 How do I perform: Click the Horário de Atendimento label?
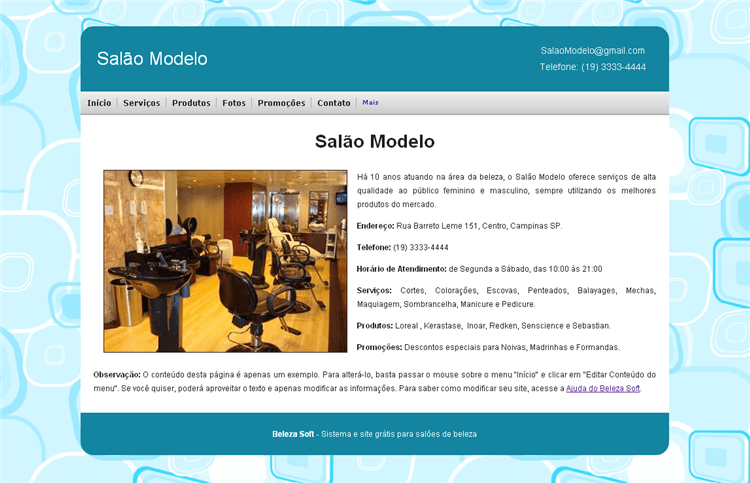(401, 269)
